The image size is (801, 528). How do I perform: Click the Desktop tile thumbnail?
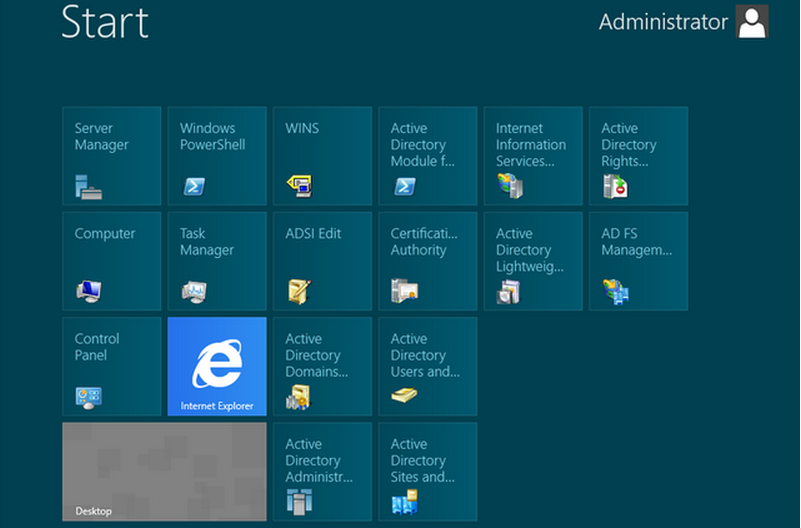164,471
